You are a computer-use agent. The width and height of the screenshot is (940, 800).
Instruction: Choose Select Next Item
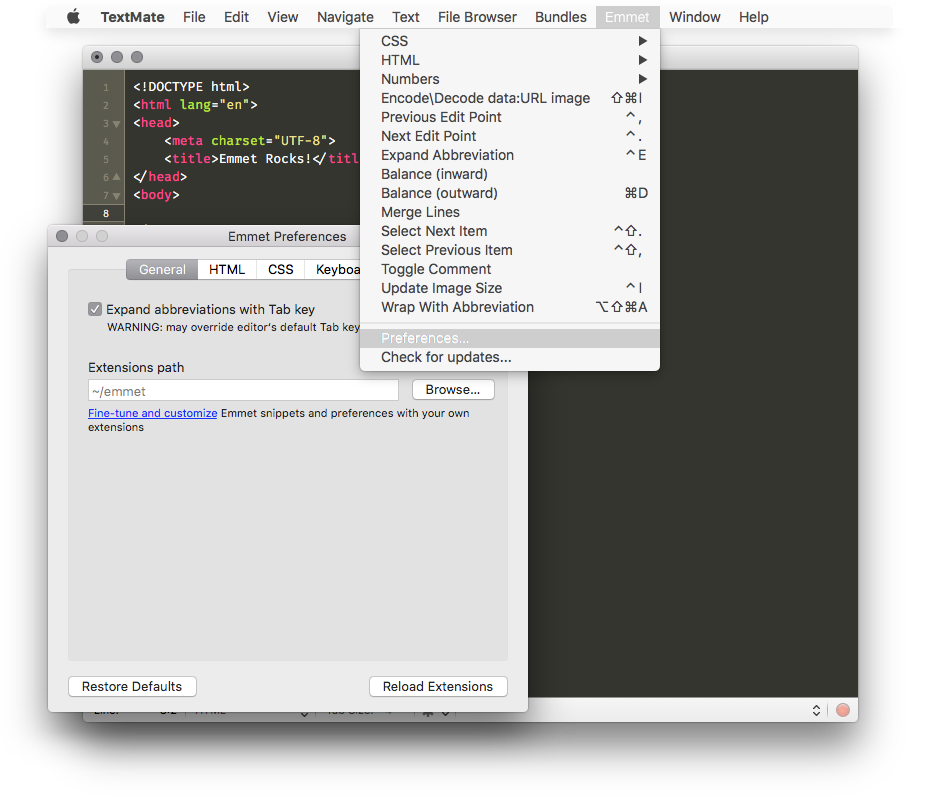(510, 231)
